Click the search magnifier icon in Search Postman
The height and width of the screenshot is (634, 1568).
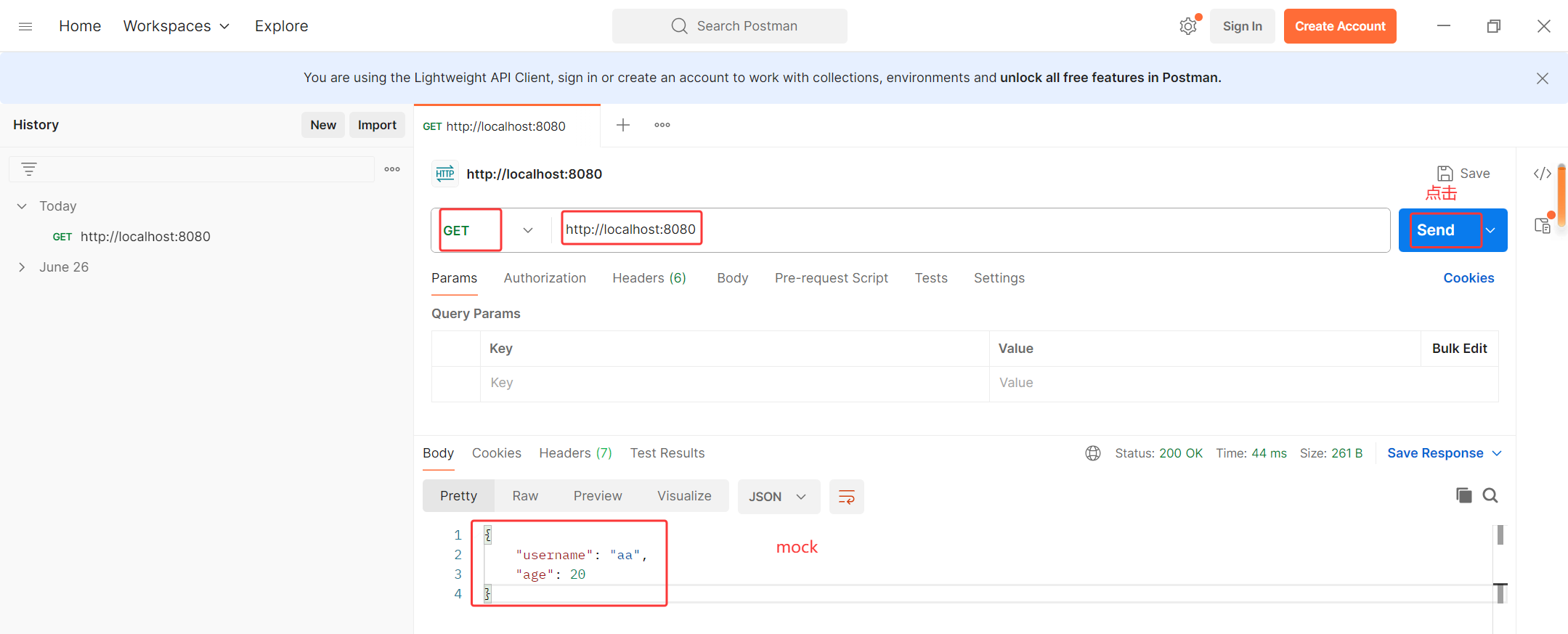click(679, 26)
